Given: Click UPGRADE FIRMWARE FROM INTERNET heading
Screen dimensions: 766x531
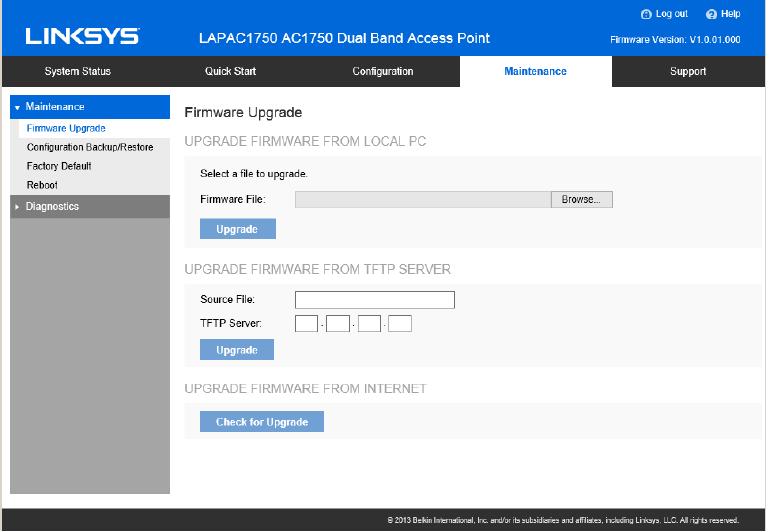Looking at the screenshot, I should click(x=306, y=389).
